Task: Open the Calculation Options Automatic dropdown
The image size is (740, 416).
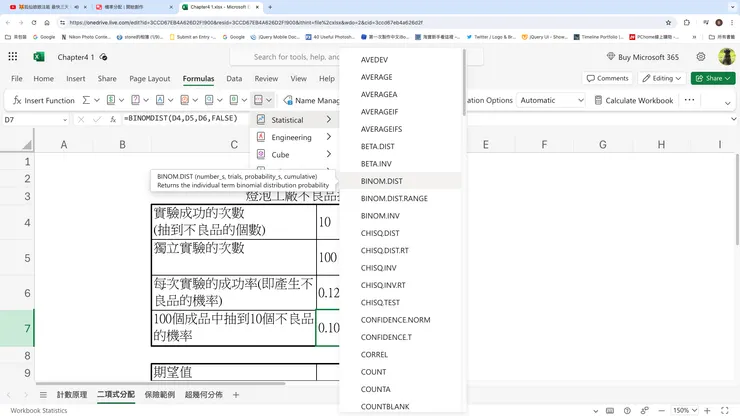Action: pos(551,100)
